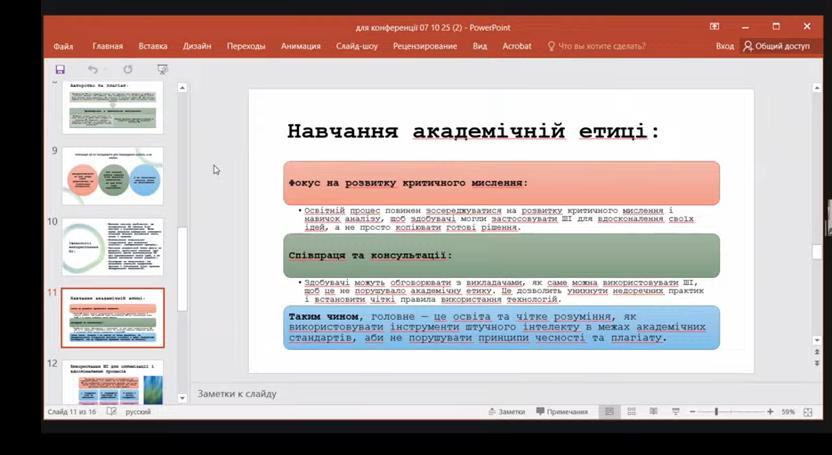This screenshot has width=832, height=455.
Task: Toggle the Заметки notes pane
Action: [x=506, y=412]
